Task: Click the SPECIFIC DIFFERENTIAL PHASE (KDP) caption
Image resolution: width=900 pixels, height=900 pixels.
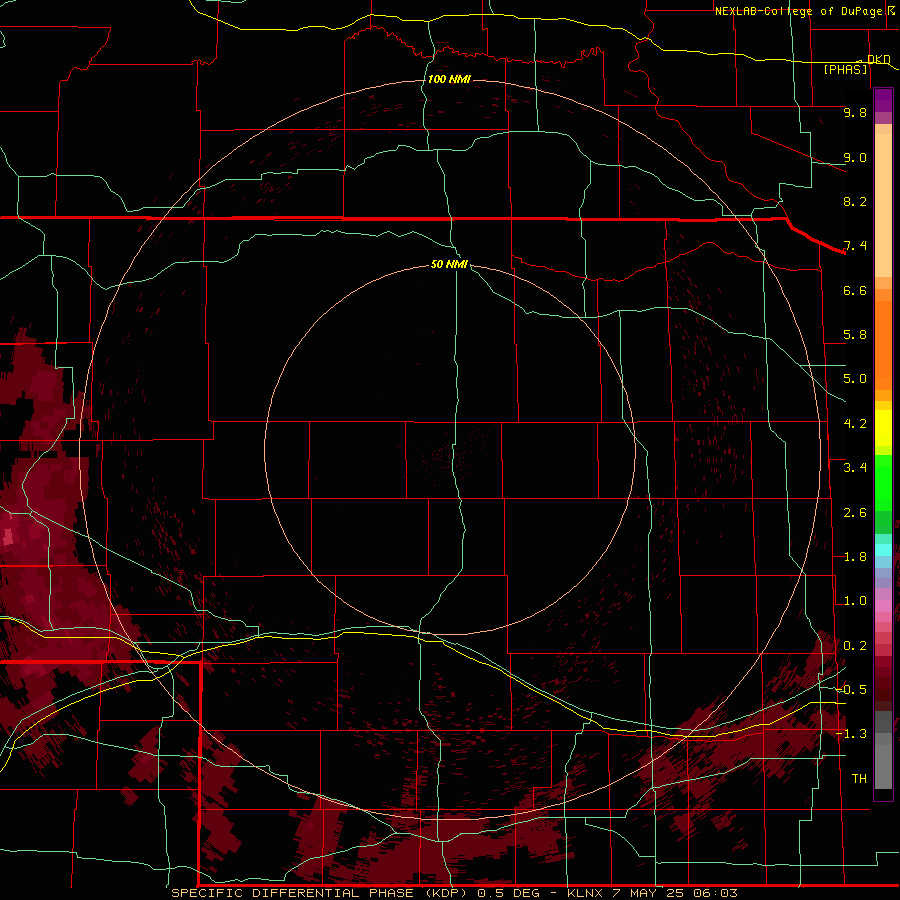Action: pyautogui.click(x=321, y=893)
